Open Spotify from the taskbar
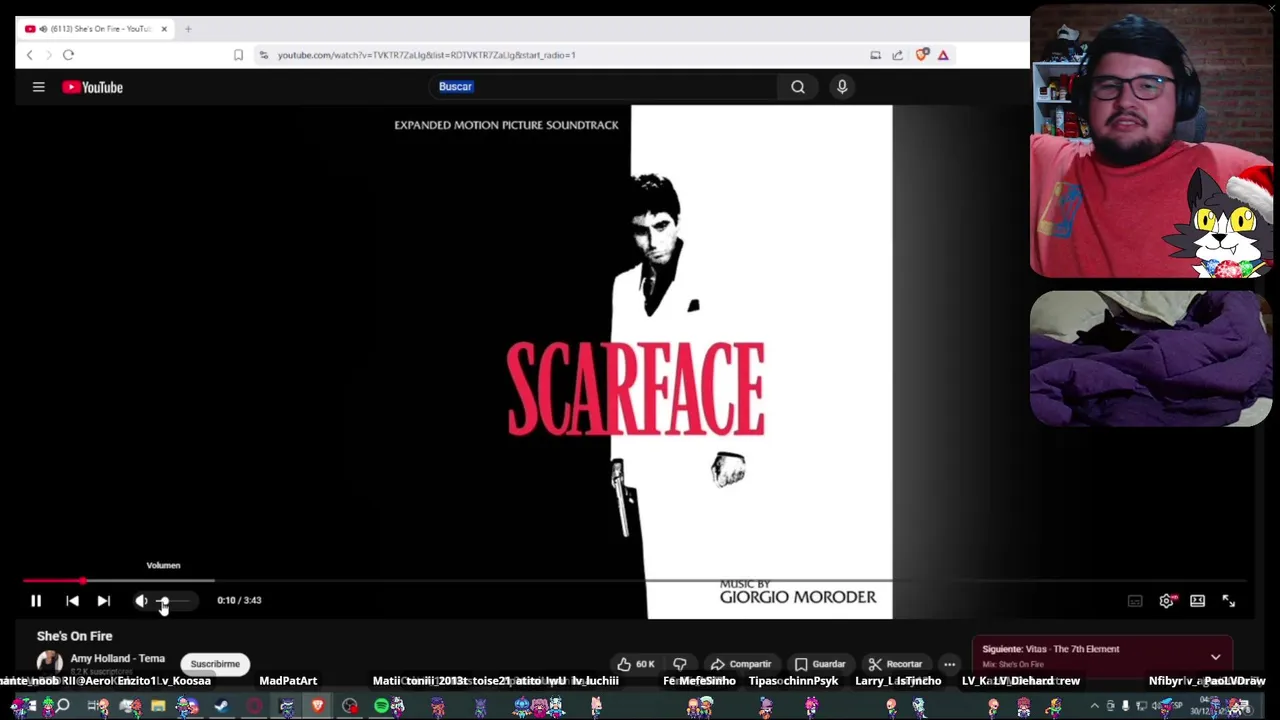 (x=381, y=707)
